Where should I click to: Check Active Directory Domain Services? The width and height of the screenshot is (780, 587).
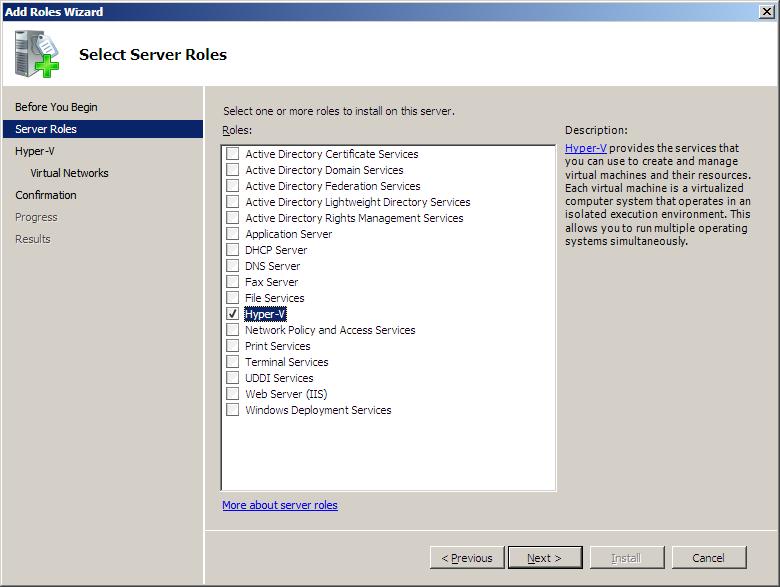coord(232,170)
